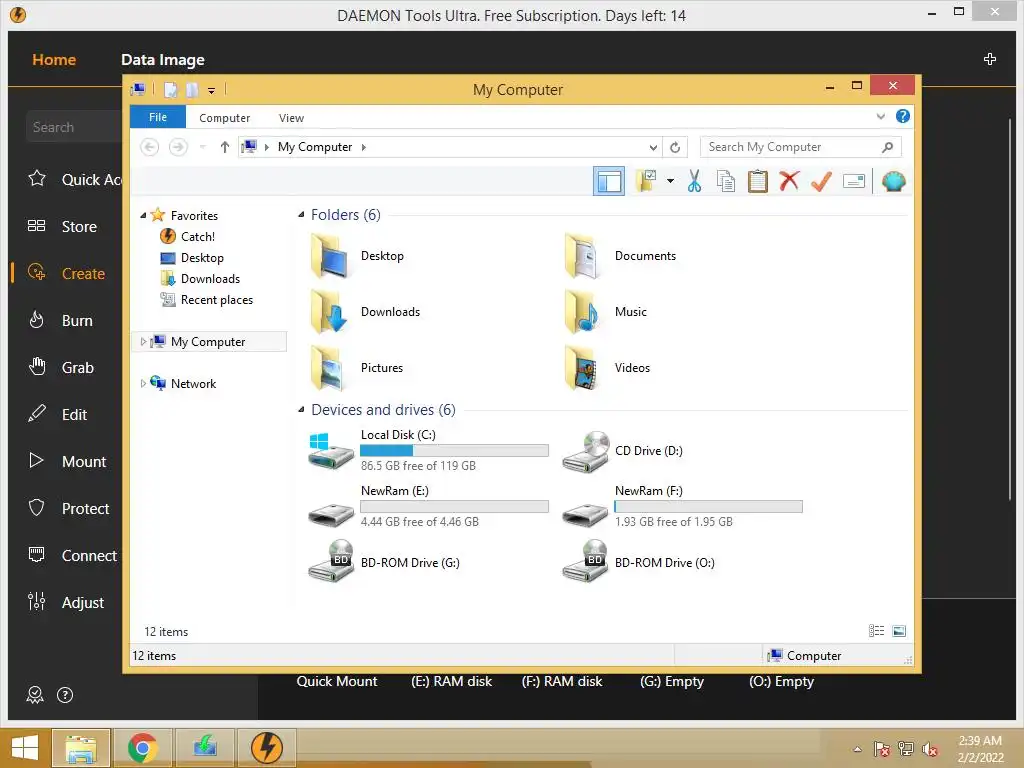Click the award badge icon in DAEMON Tools
1024x768 pixels.
coord(35,695)
